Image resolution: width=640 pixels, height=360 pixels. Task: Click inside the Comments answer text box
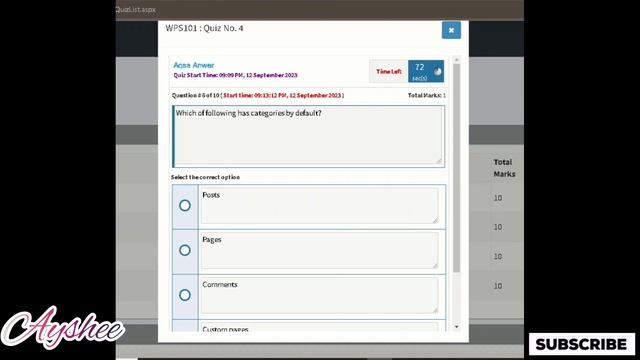click(319, 295)
